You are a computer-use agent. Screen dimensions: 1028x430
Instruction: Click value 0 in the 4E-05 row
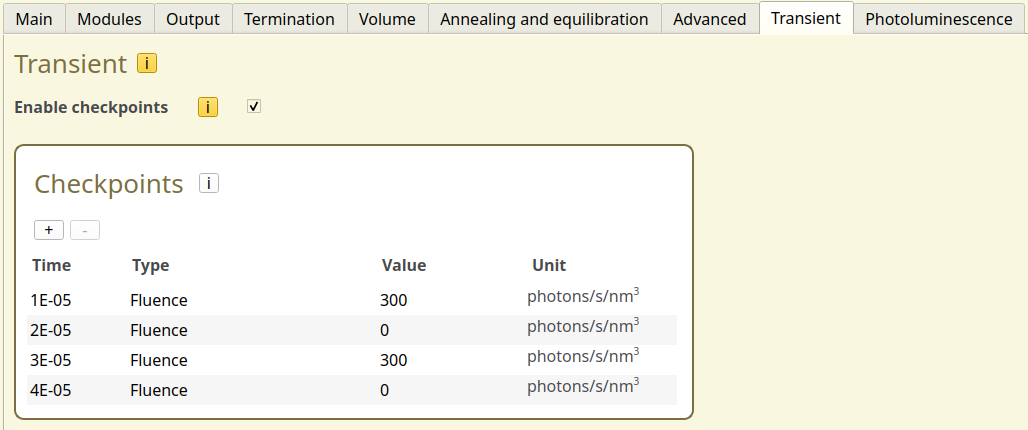385,390
